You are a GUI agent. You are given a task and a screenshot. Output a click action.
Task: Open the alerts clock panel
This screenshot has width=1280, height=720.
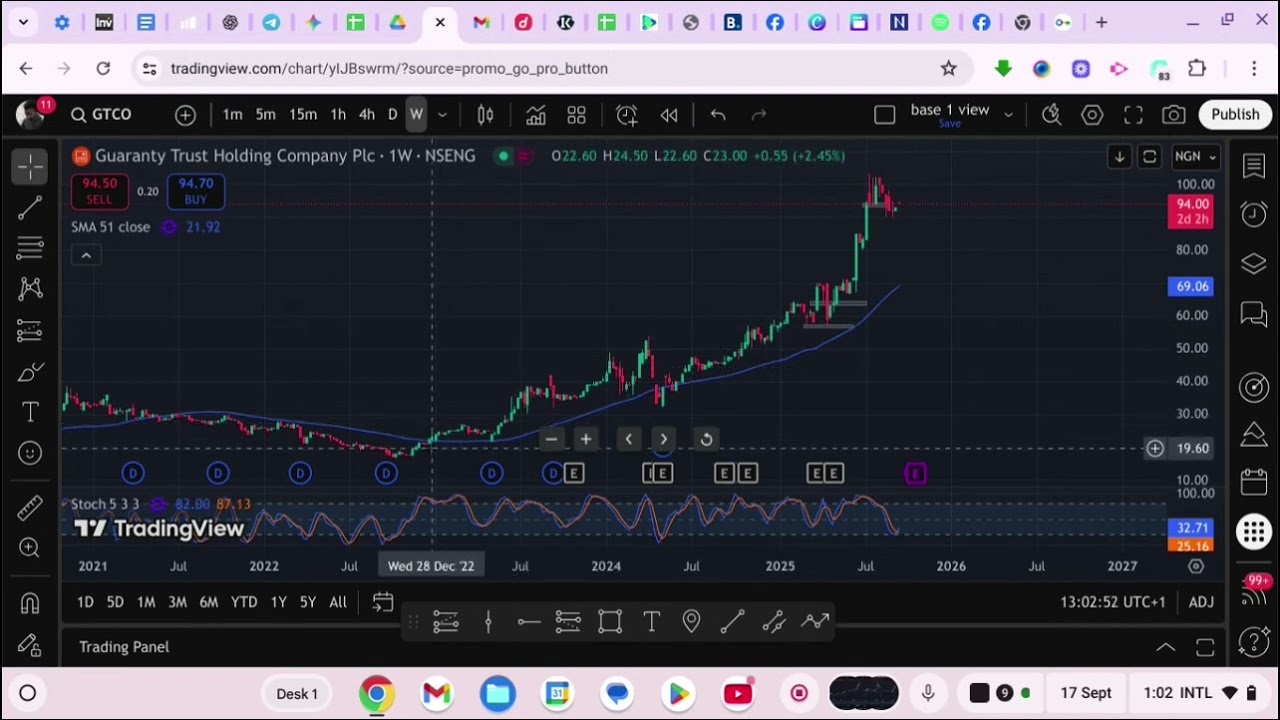[1254, 214]
